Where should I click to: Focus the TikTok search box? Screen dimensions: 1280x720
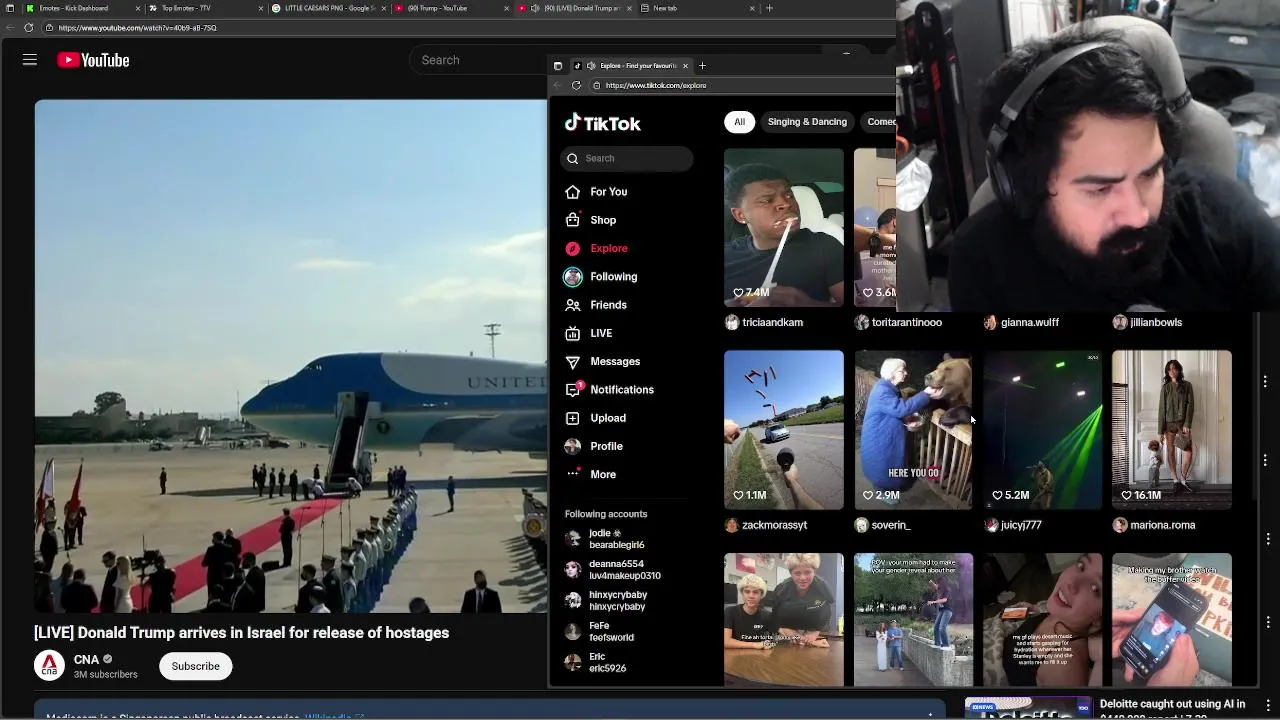click(627, 158)
